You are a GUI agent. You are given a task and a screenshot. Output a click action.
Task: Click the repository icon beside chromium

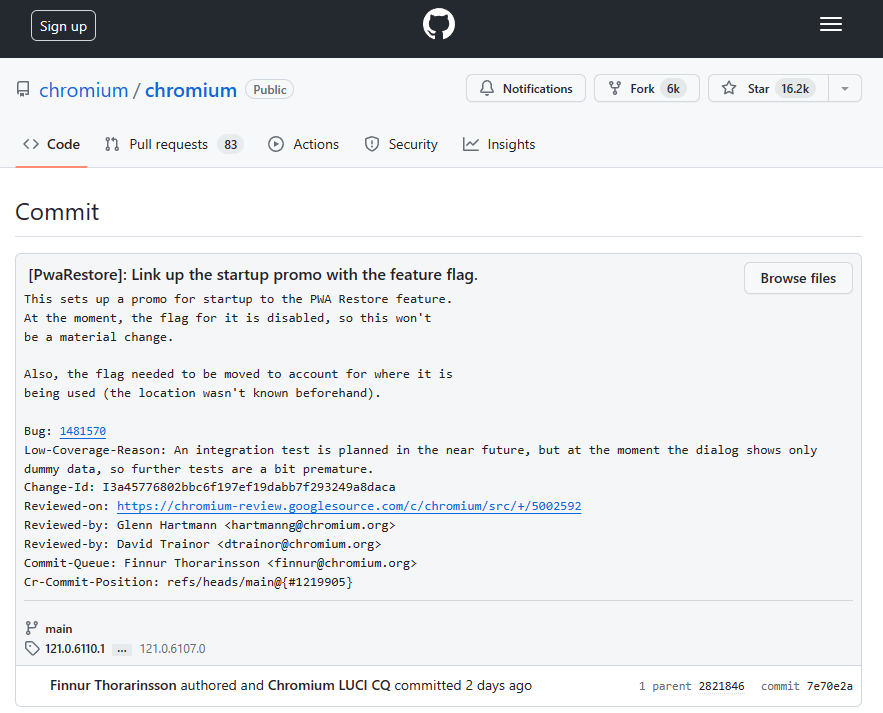tap(23, 90)
